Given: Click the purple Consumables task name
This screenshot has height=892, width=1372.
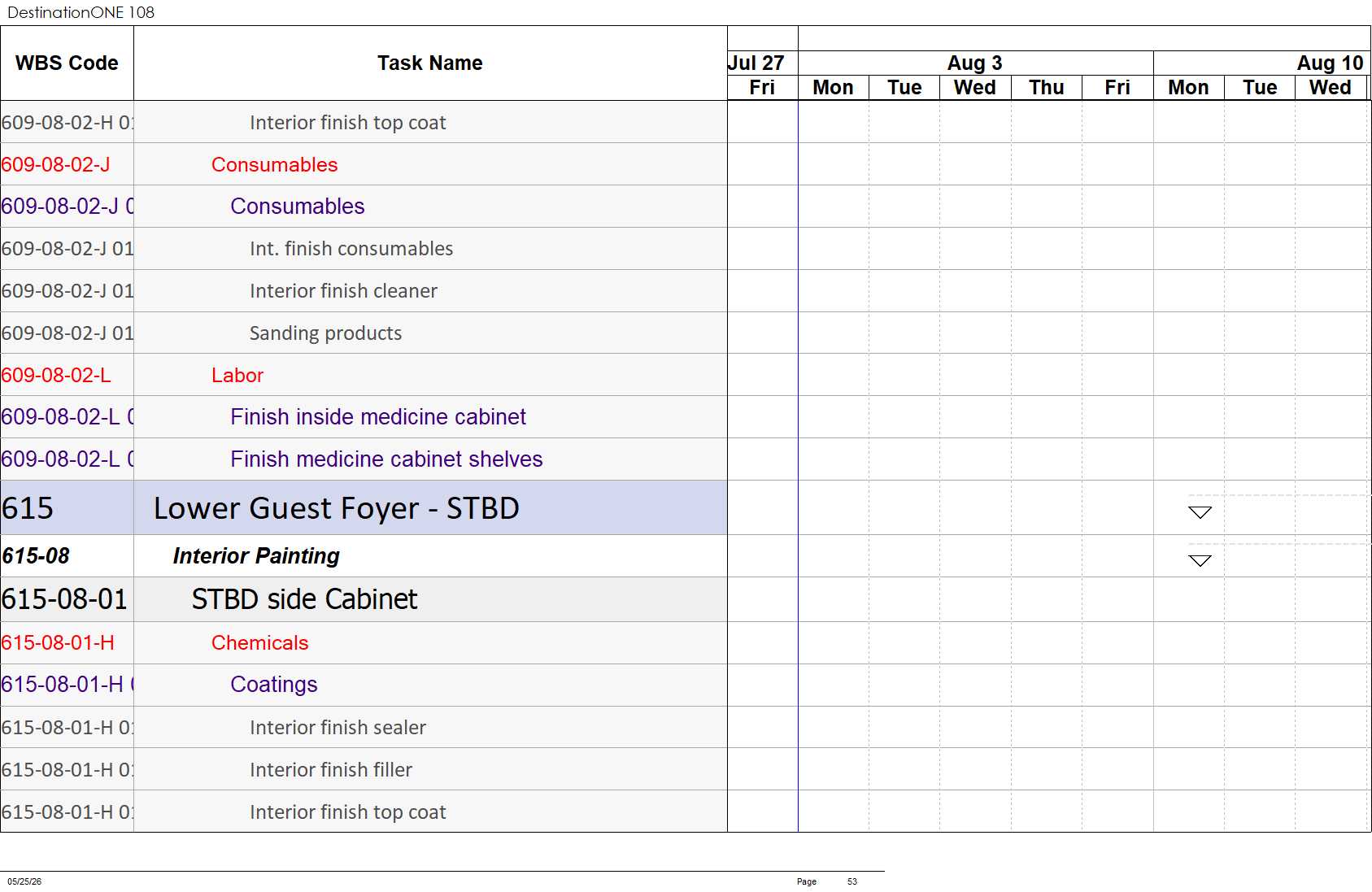Looking at the screenshot, I should [x=297, y=207].
